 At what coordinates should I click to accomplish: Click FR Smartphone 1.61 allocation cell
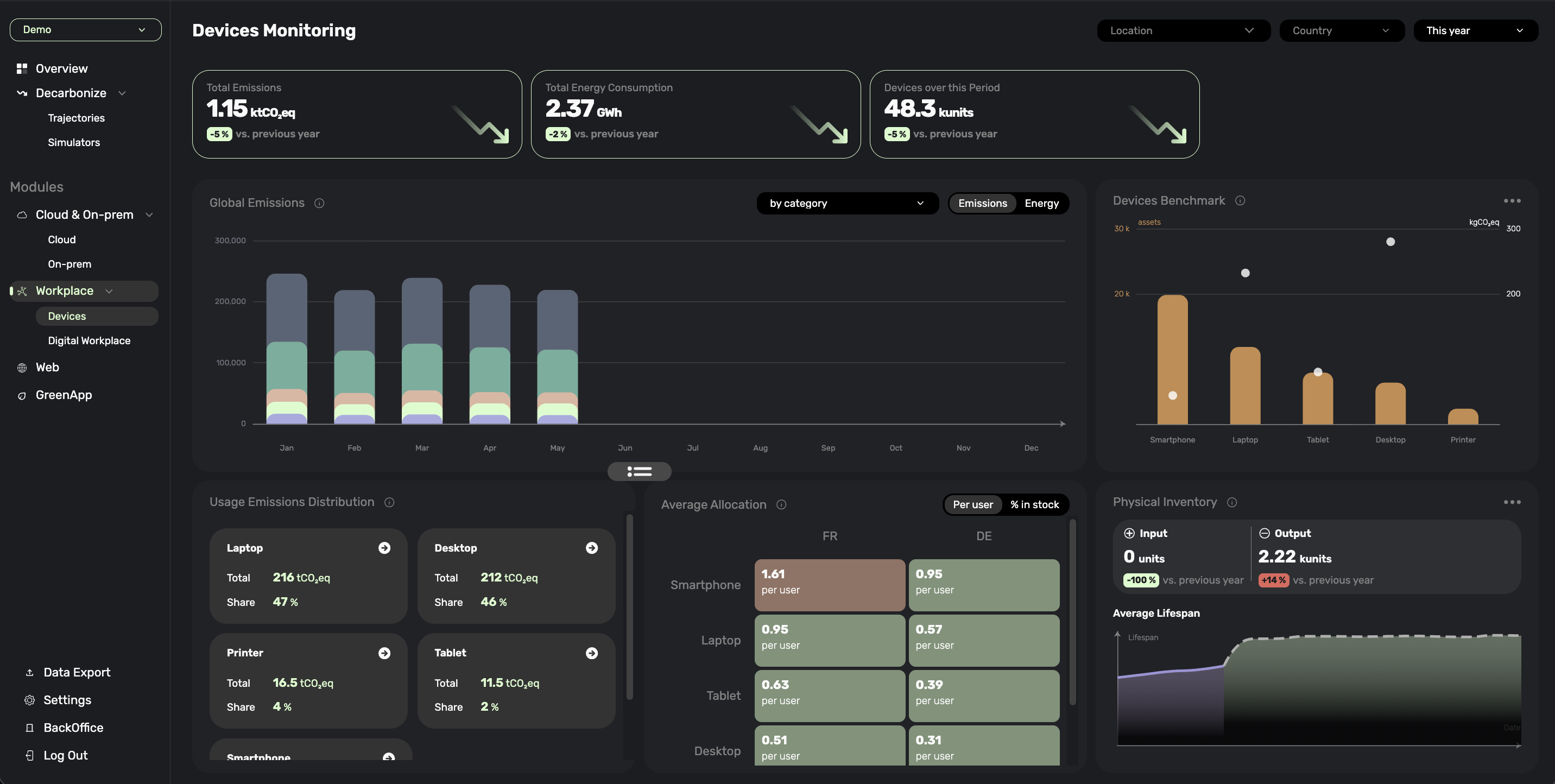coord(830,585)
